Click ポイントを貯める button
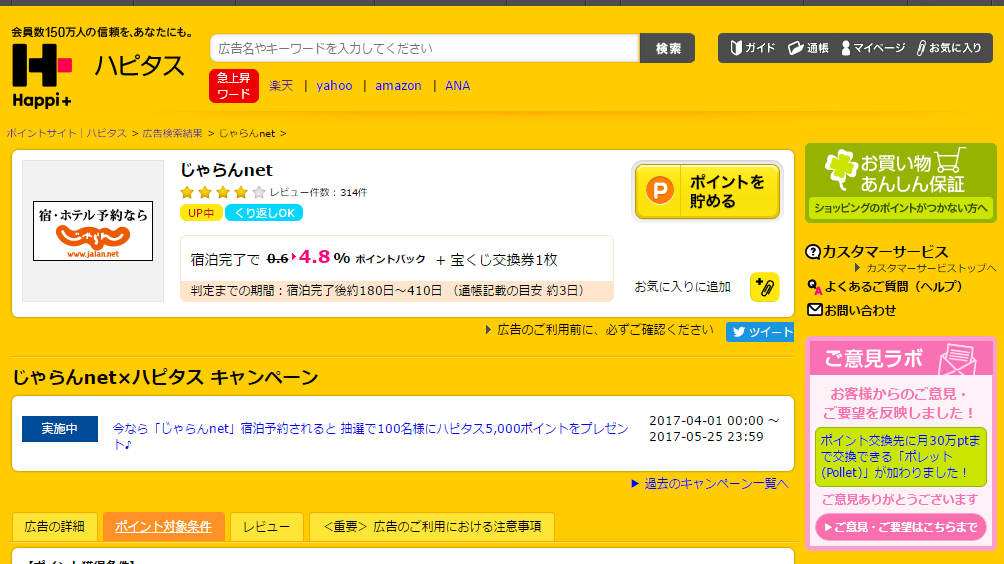The width and height of the screenshot is (1004, 564). click(707, 191)
